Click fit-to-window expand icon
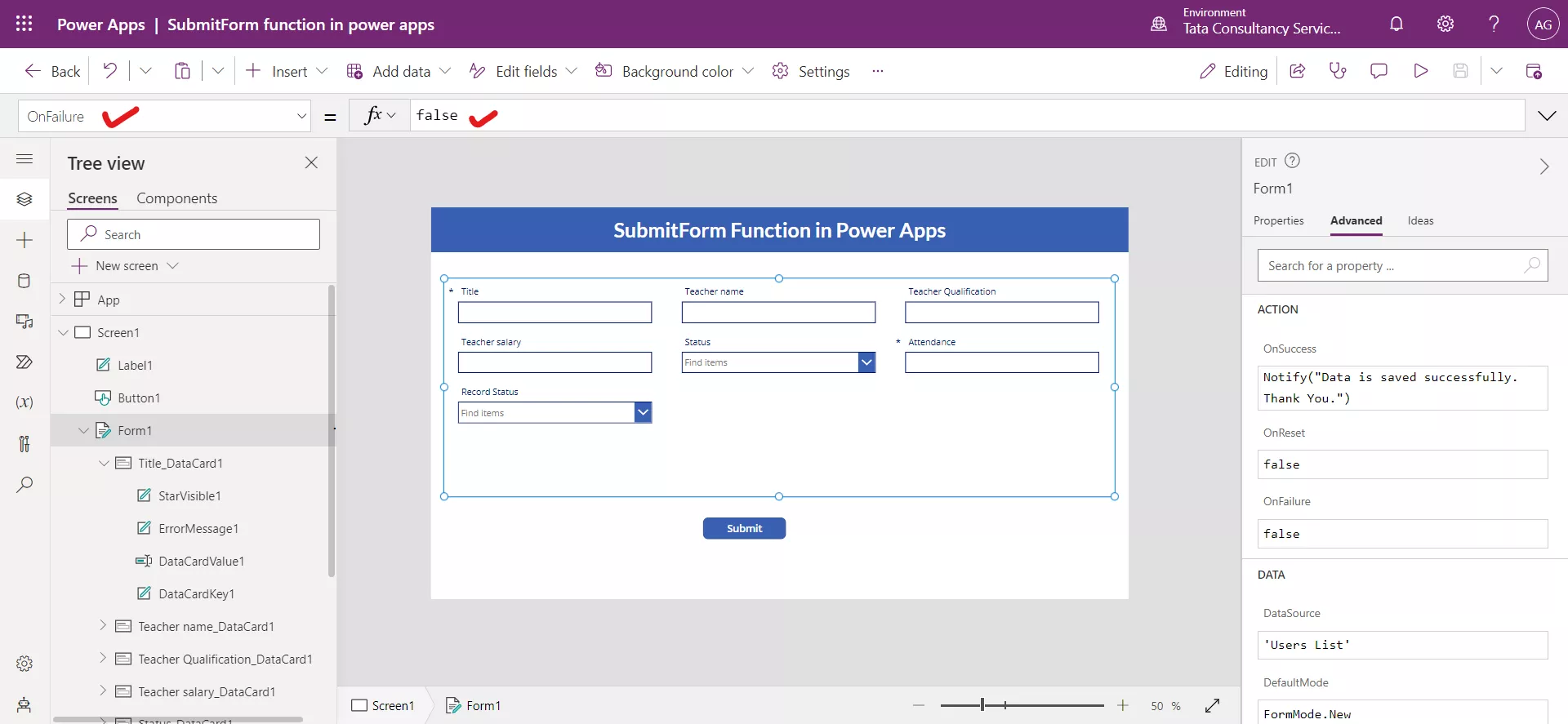This screenshot has height=724, width=1568. (x=1213, y=705)
